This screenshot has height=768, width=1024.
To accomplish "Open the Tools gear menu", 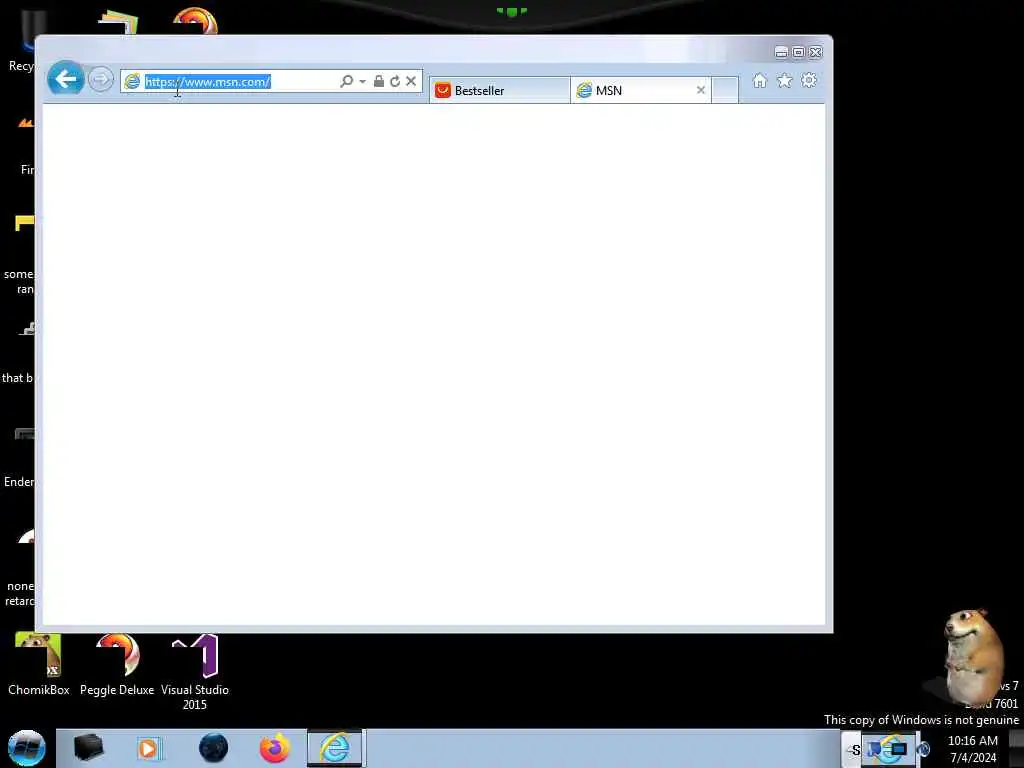I will [808, 81].
